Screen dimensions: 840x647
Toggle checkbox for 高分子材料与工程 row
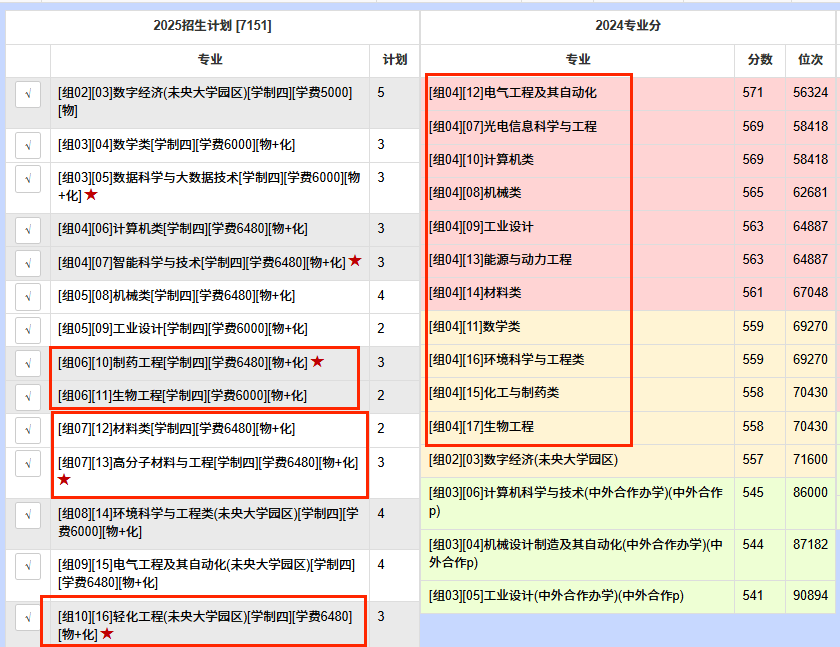click(x=28, y=463)
